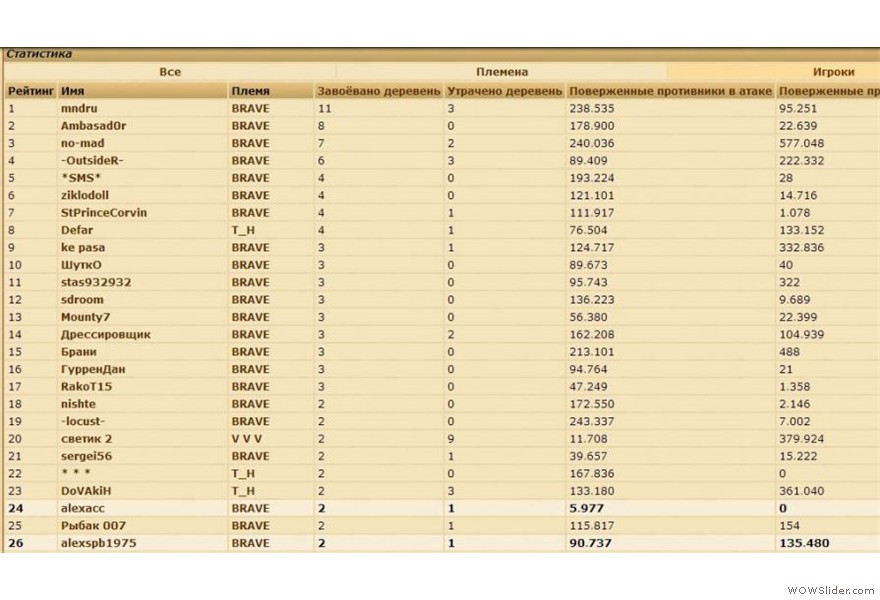
Task: Open the BRAVE tribe page
Action: (x=250, y=108)
